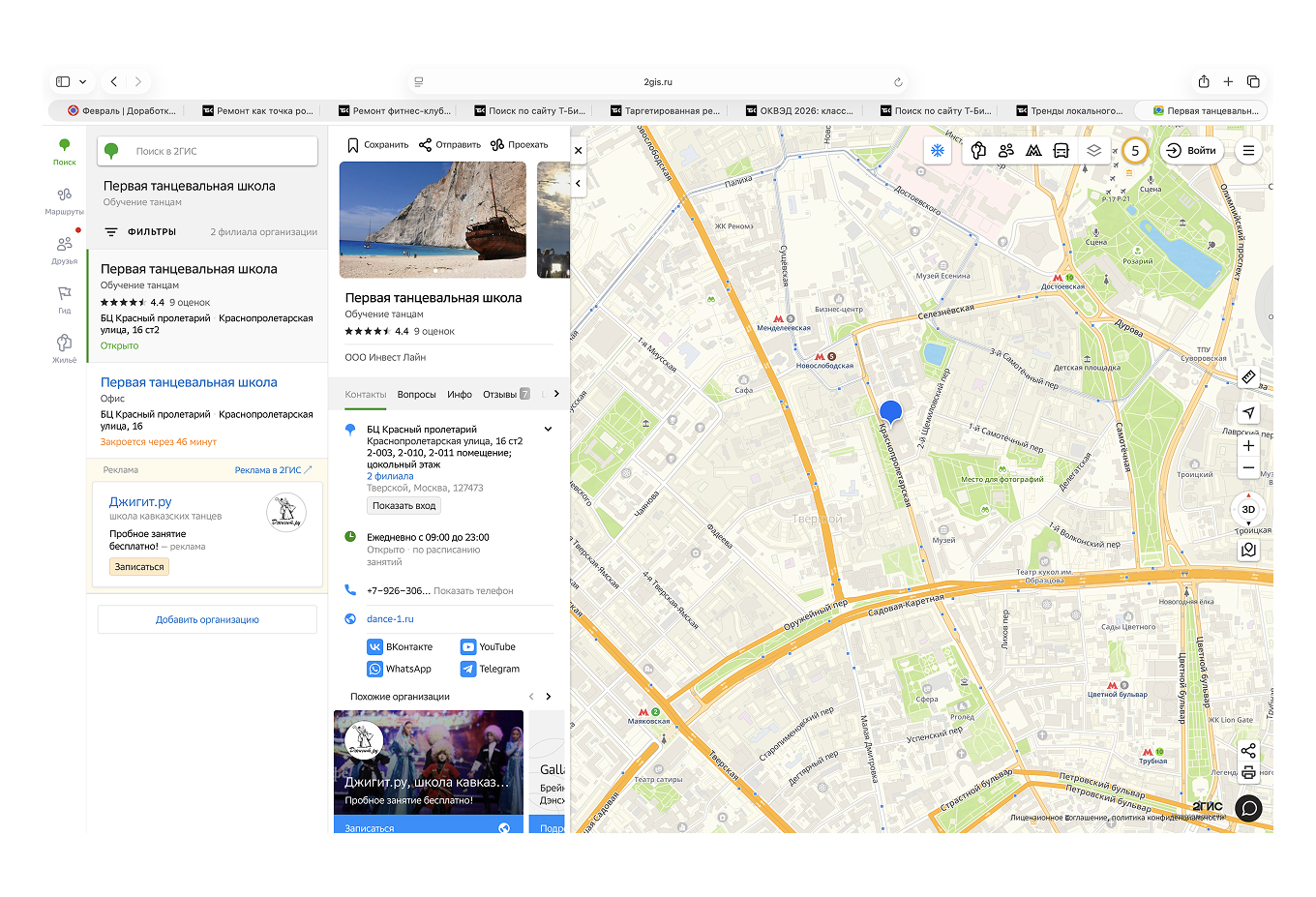Switch to the Отзывы tab
The width and height of the screenshot is (1316, 897).
[506, 395]
